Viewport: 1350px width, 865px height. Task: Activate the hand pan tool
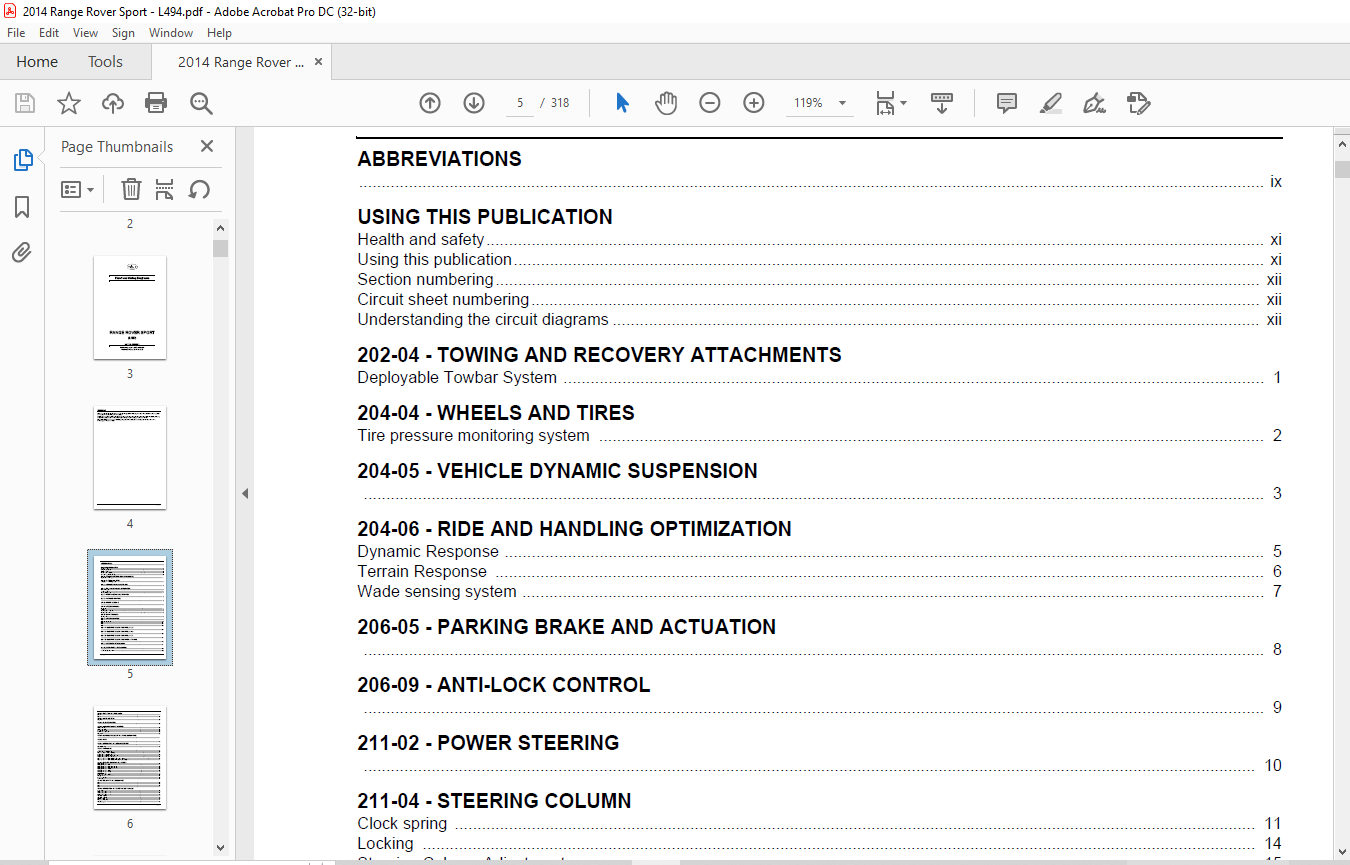pos(666,103)
